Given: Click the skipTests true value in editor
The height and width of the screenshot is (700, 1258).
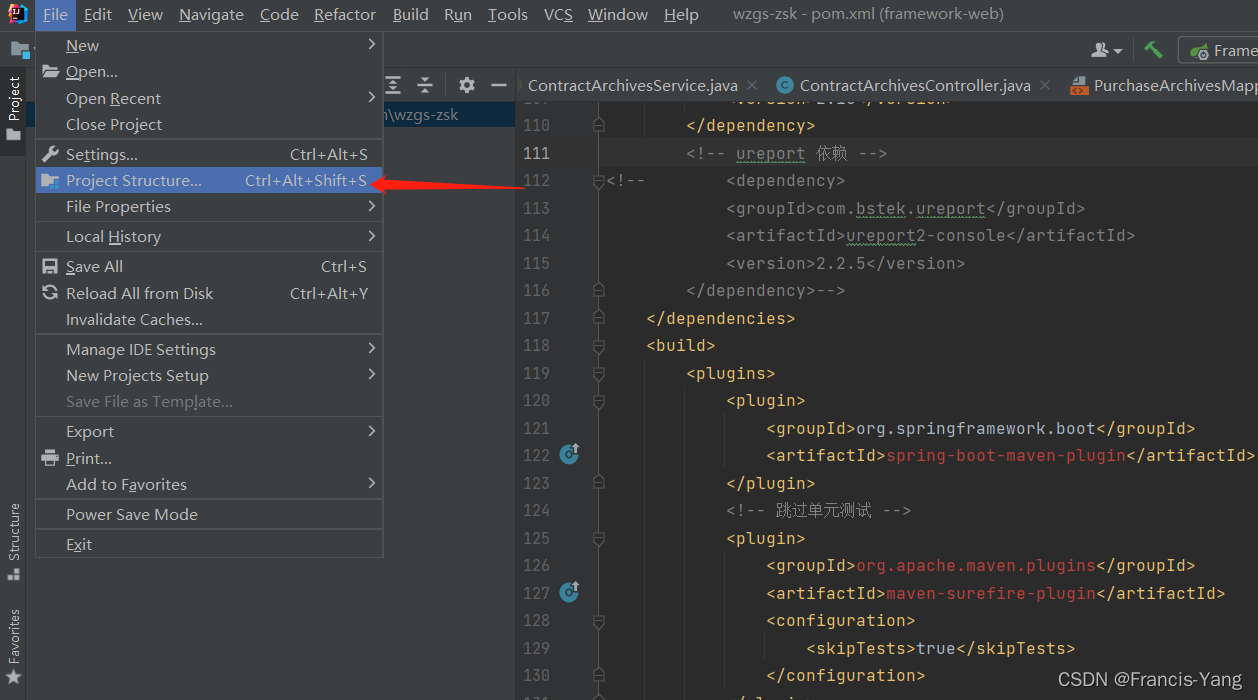Looking at the screenshot, I should coord(936,648).
